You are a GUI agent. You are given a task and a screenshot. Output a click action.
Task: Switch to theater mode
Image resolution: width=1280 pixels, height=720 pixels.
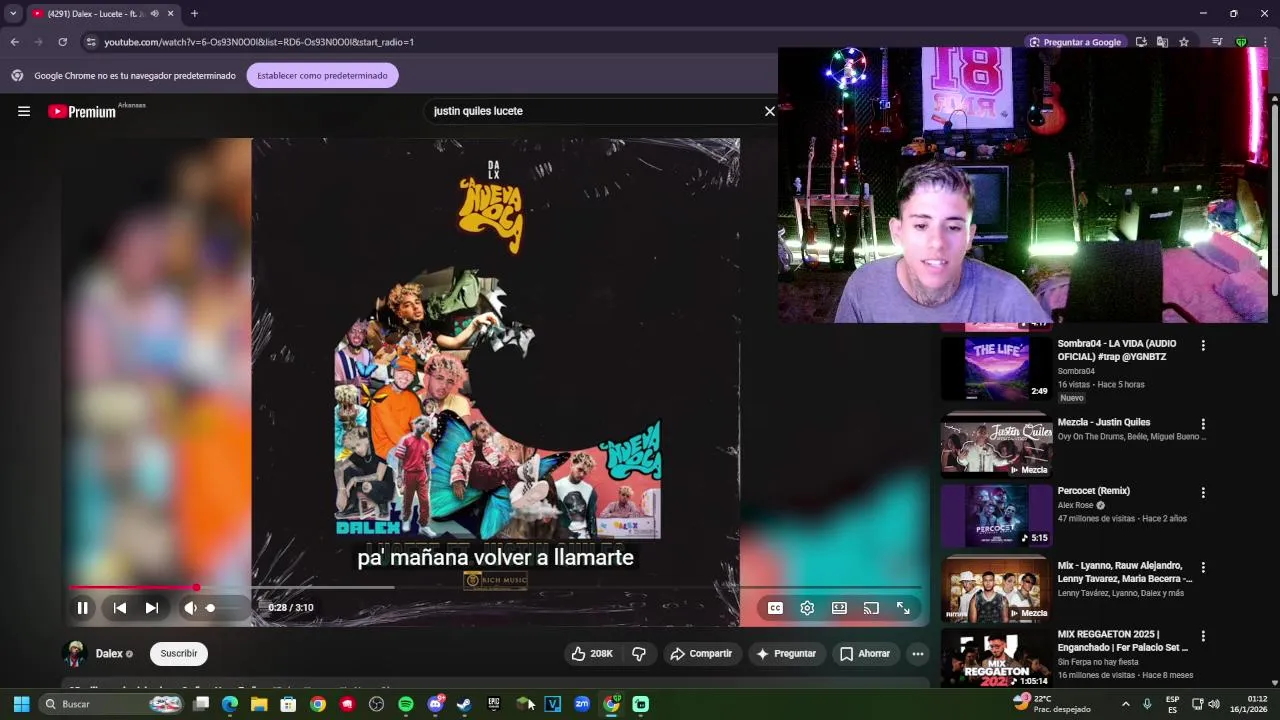pyautogui.click(x=839, y=608)
